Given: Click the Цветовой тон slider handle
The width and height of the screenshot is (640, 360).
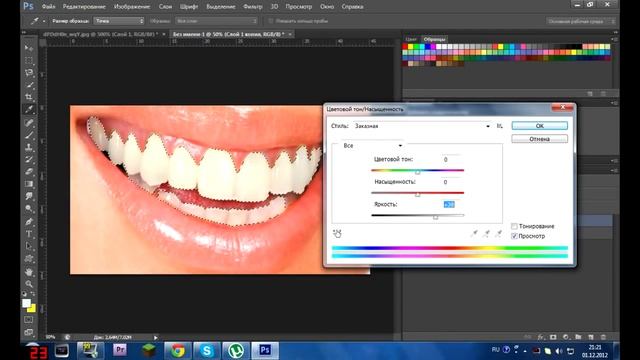Looking at the screenshot, I should pos(418,172).
